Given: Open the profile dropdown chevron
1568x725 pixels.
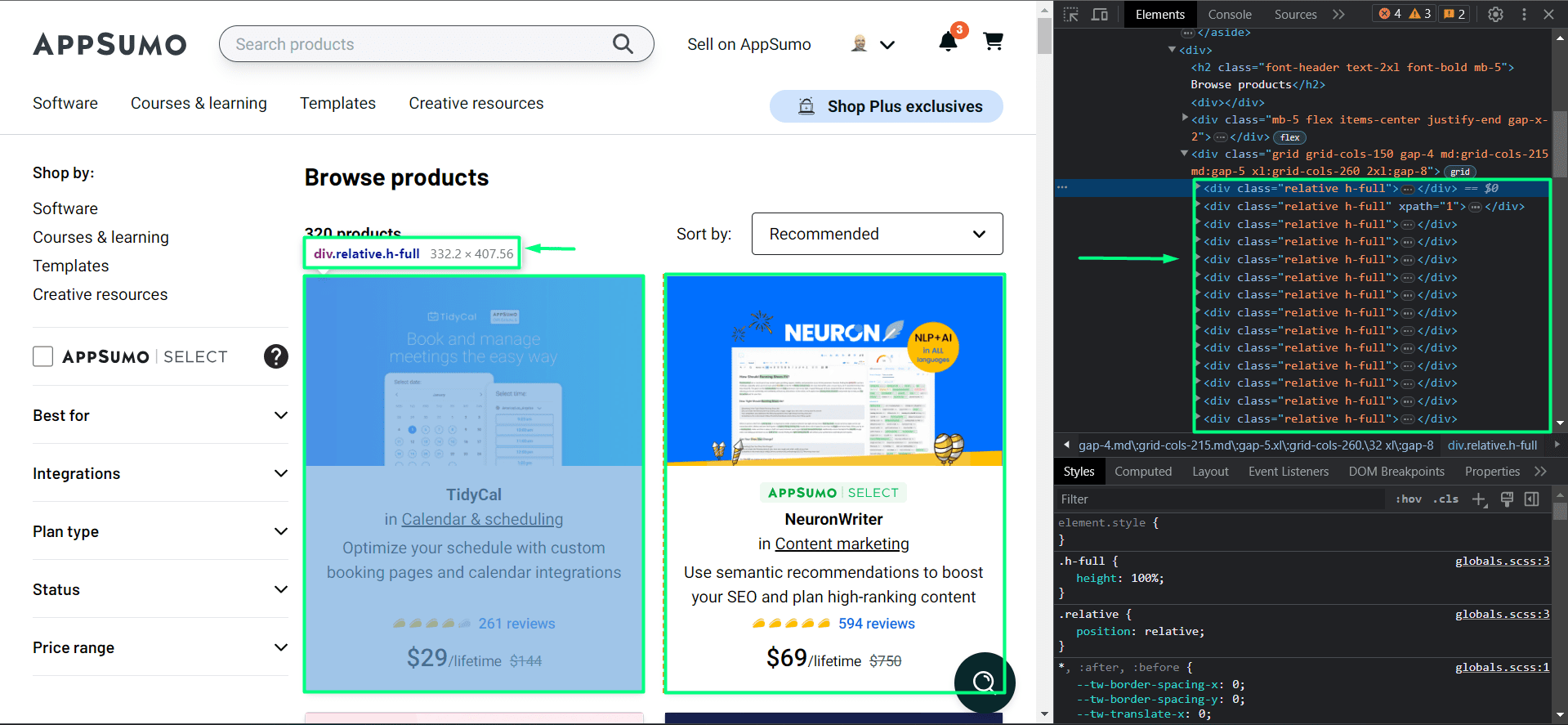Looking at the screenshot, I should pyautogui.click(x=887, y=45).
